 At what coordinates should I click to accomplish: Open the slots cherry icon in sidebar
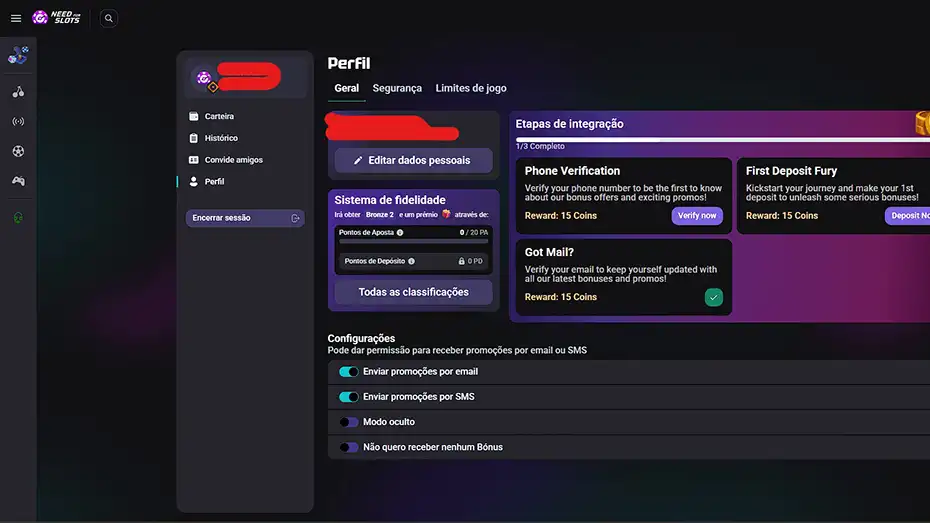(x=18, y=92)
